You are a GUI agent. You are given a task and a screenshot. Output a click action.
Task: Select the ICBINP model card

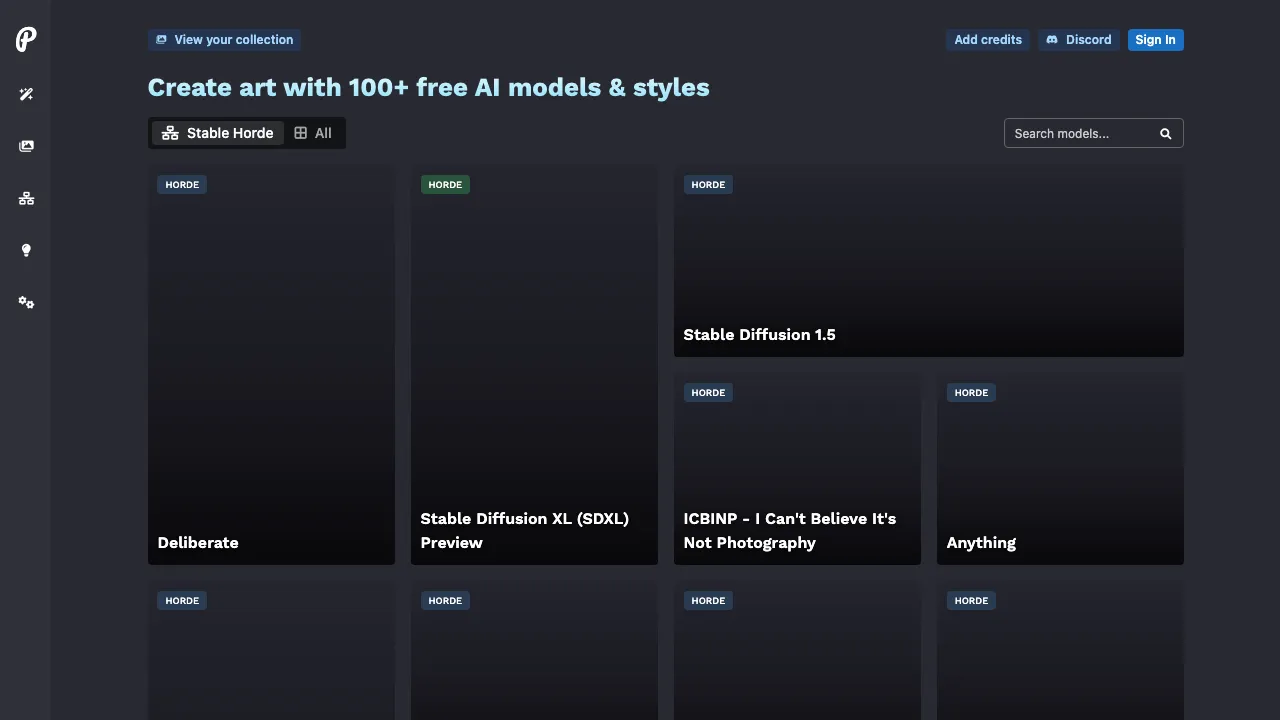(x=797, y=469)
